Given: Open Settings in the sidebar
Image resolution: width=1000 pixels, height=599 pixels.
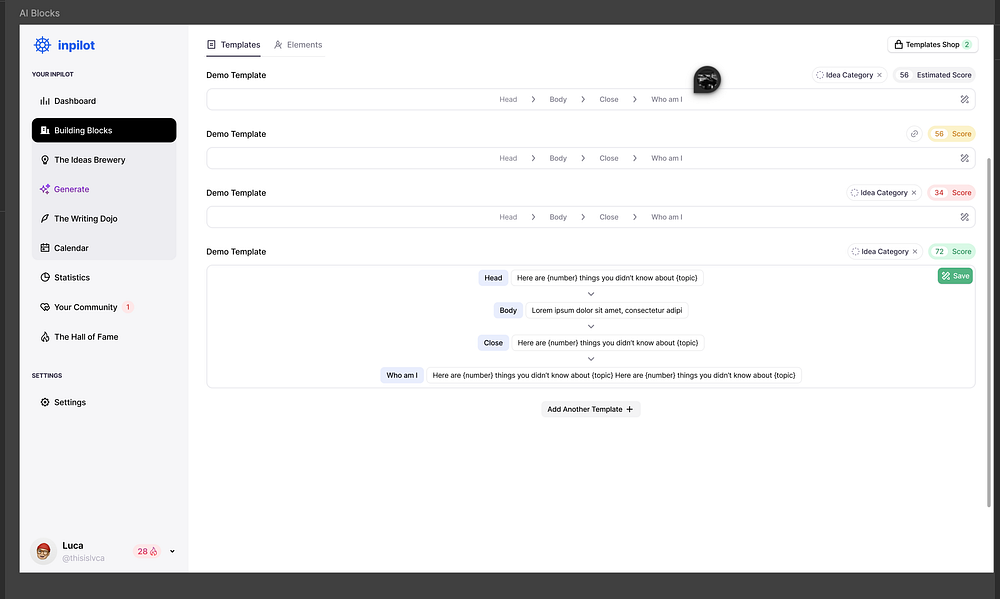Looking at the screenshot, I should [x=104, y=402].
